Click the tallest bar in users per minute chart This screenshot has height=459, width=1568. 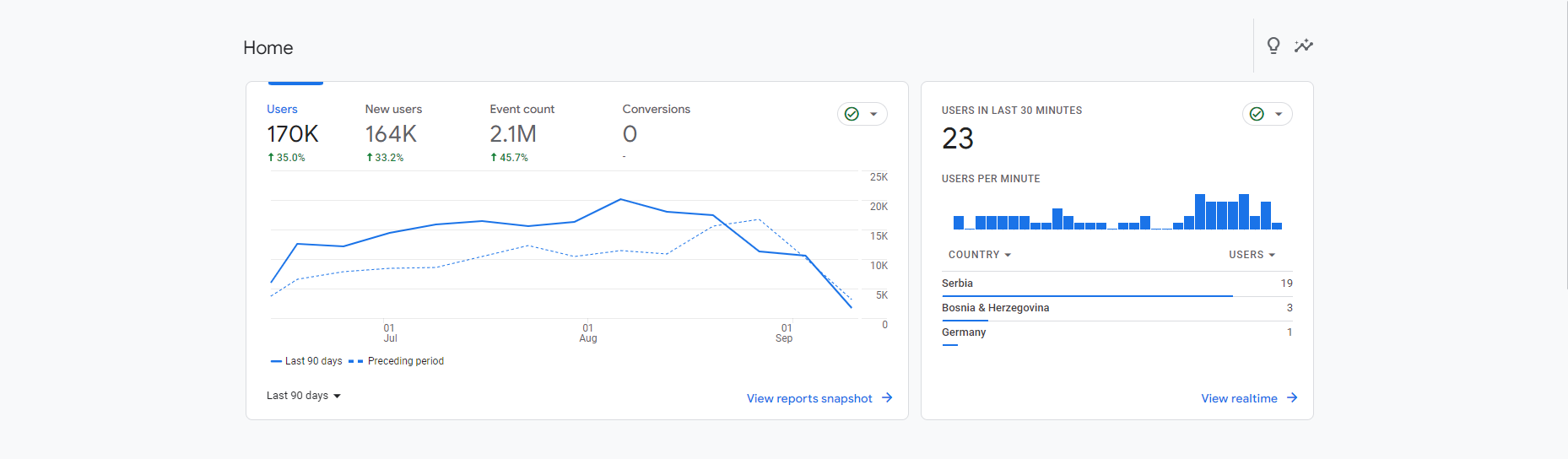click(1200, 212)
